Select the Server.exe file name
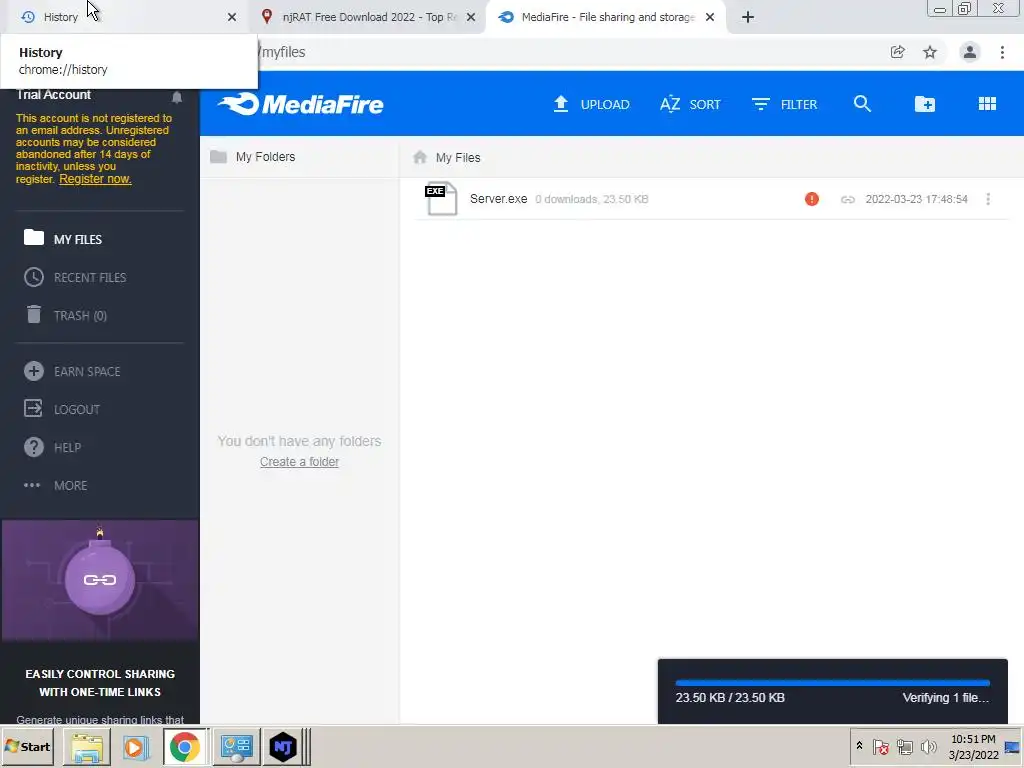This screenshot has height=768, width=1024. pyautogui.click(x=498, y=199)
